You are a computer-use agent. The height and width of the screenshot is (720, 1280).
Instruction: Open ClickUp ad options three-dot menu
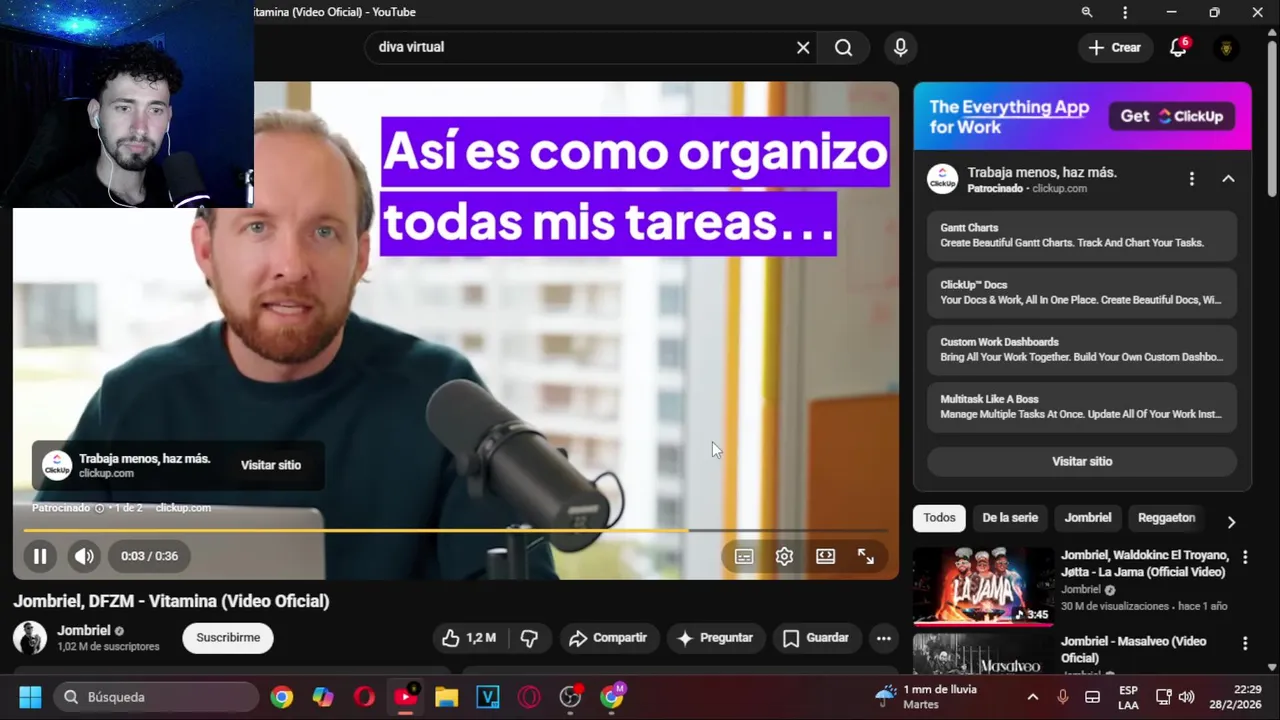(1191, 179)
